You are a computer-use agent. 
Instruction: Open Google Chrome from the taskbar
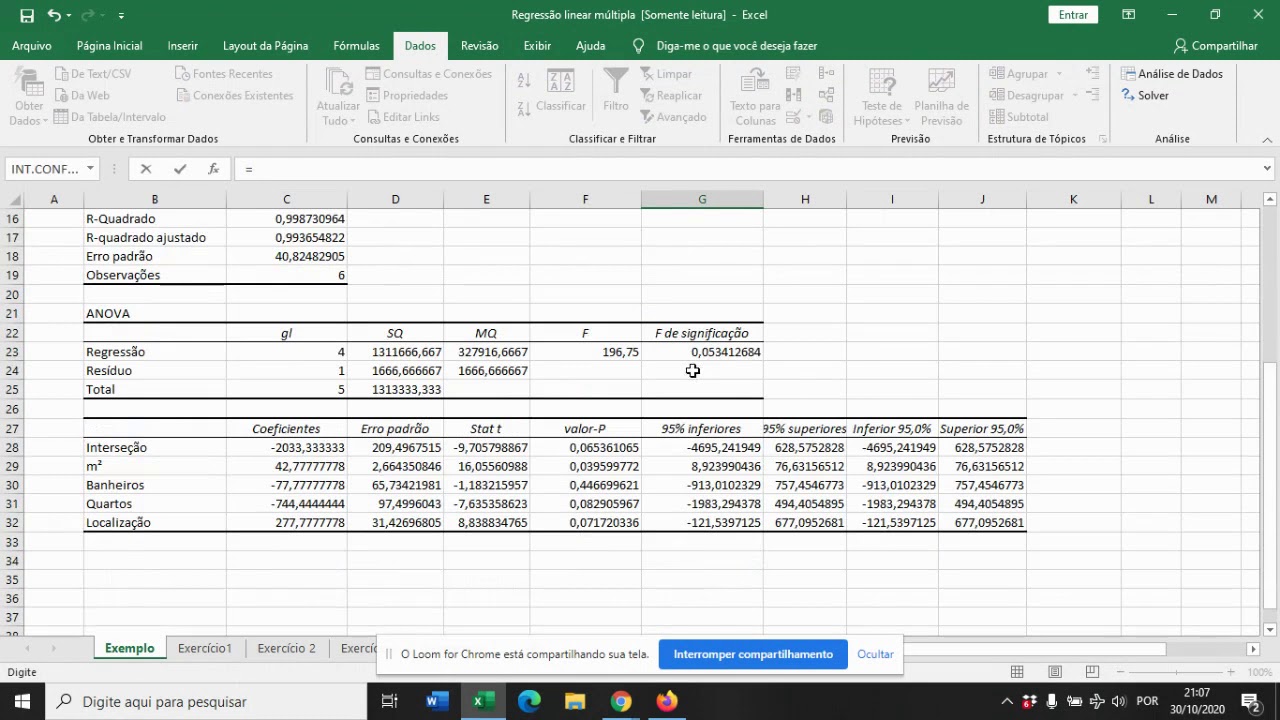point(621,701)
